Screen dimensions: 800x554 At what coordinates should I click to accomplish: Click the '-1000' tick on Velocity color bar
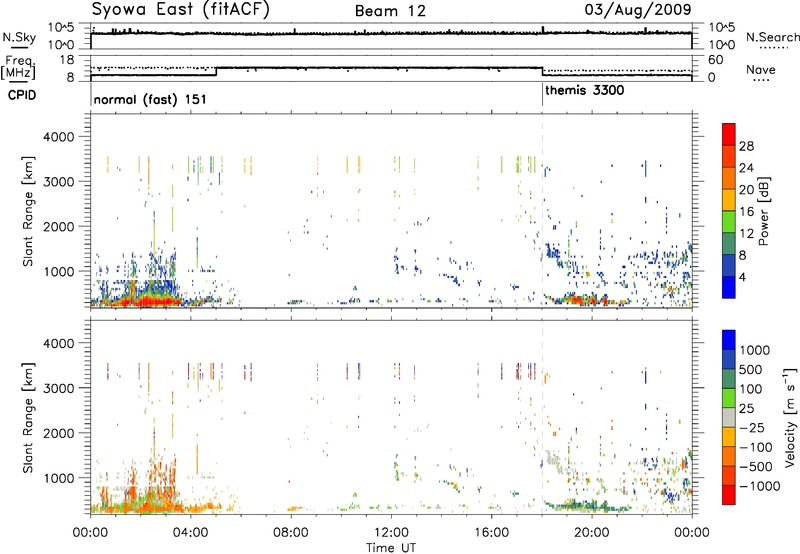coord(759,486)
